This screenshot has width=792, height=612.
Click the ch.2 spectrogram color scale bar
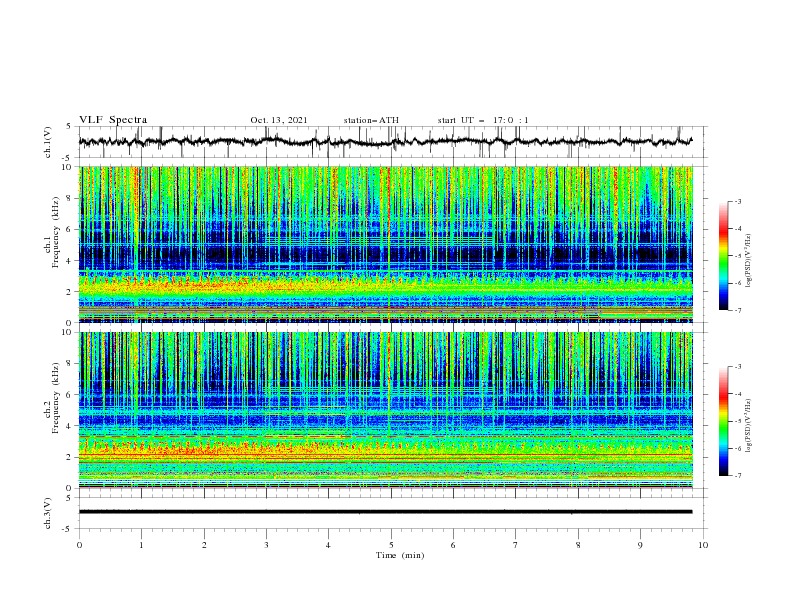(723, 421)
